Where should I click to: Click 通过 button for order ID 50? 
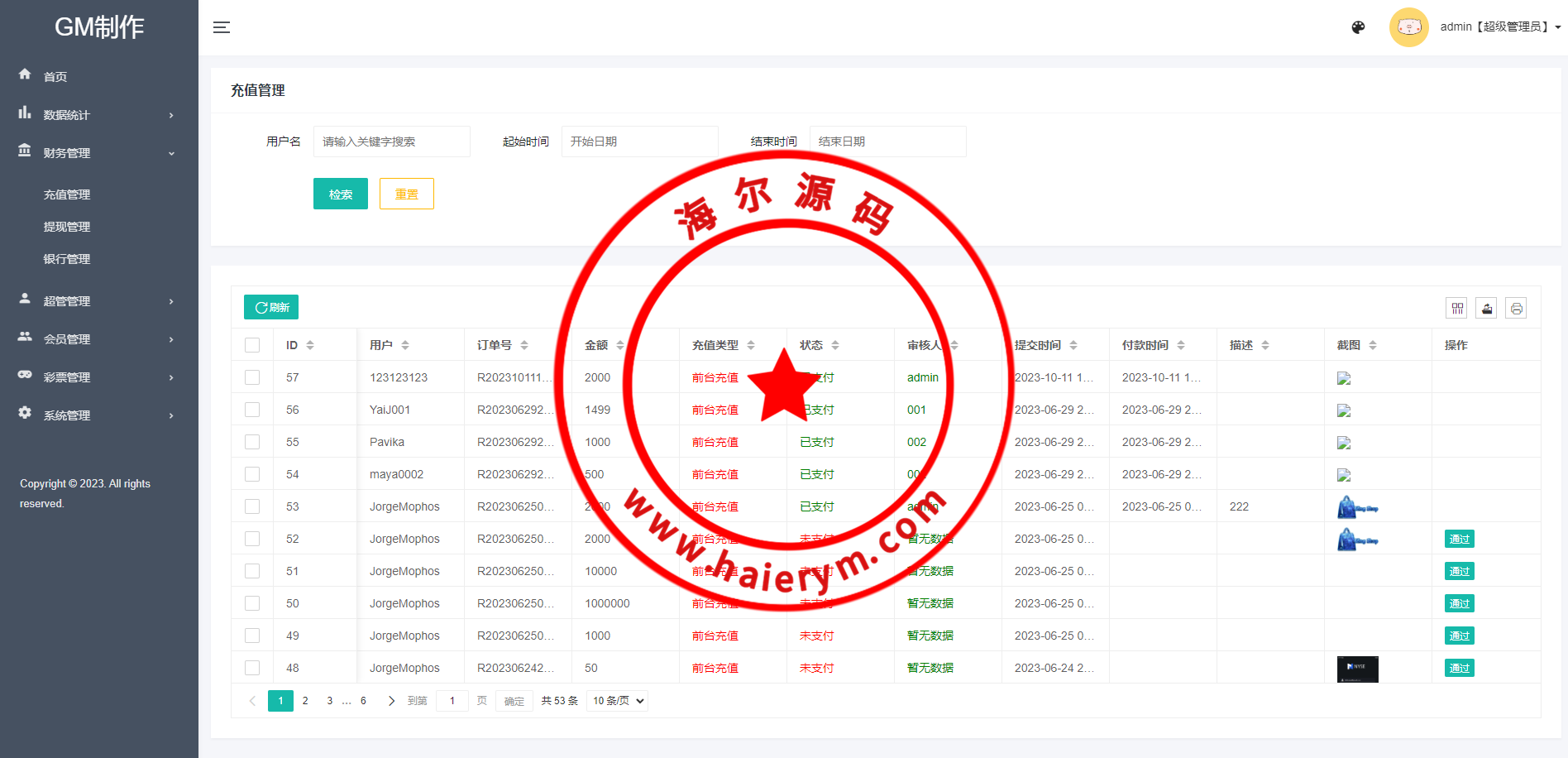(x=1460, y=603)
